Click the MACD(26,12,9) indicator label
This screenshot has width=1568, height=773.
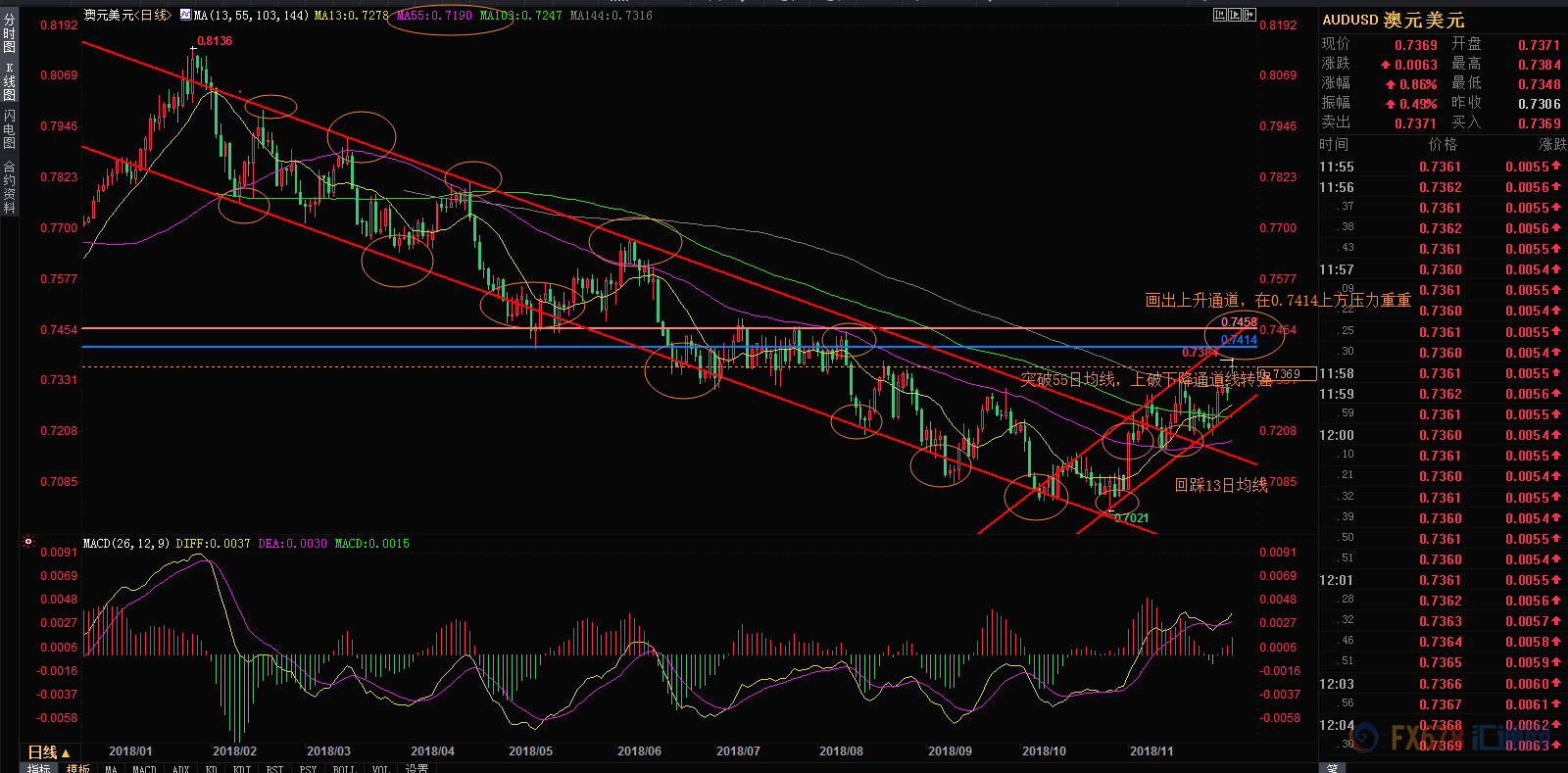[125, 543]
